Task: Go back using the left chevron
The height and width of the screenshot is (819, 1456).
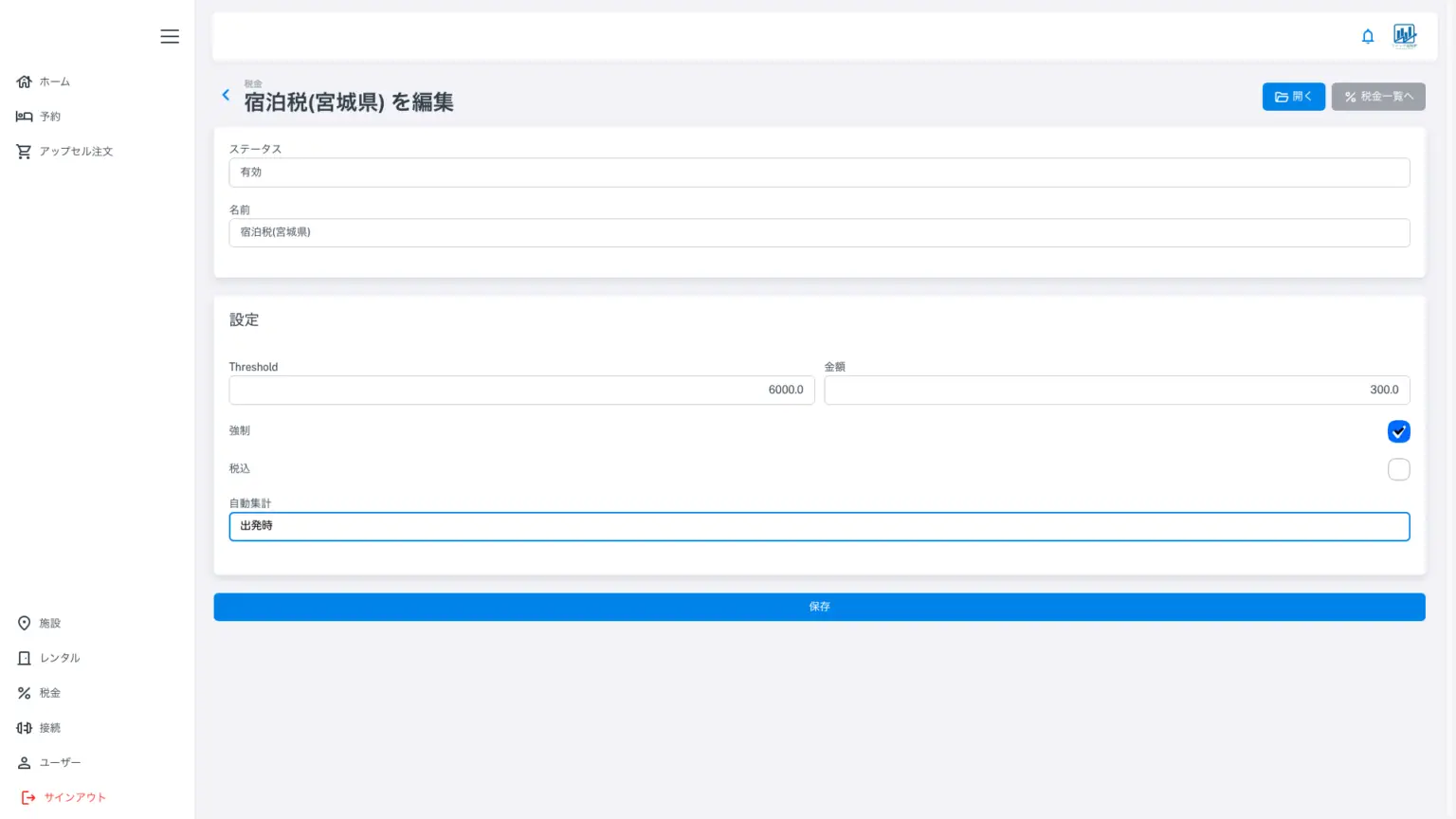Action: pyautogui.click(x=226, y=95)
